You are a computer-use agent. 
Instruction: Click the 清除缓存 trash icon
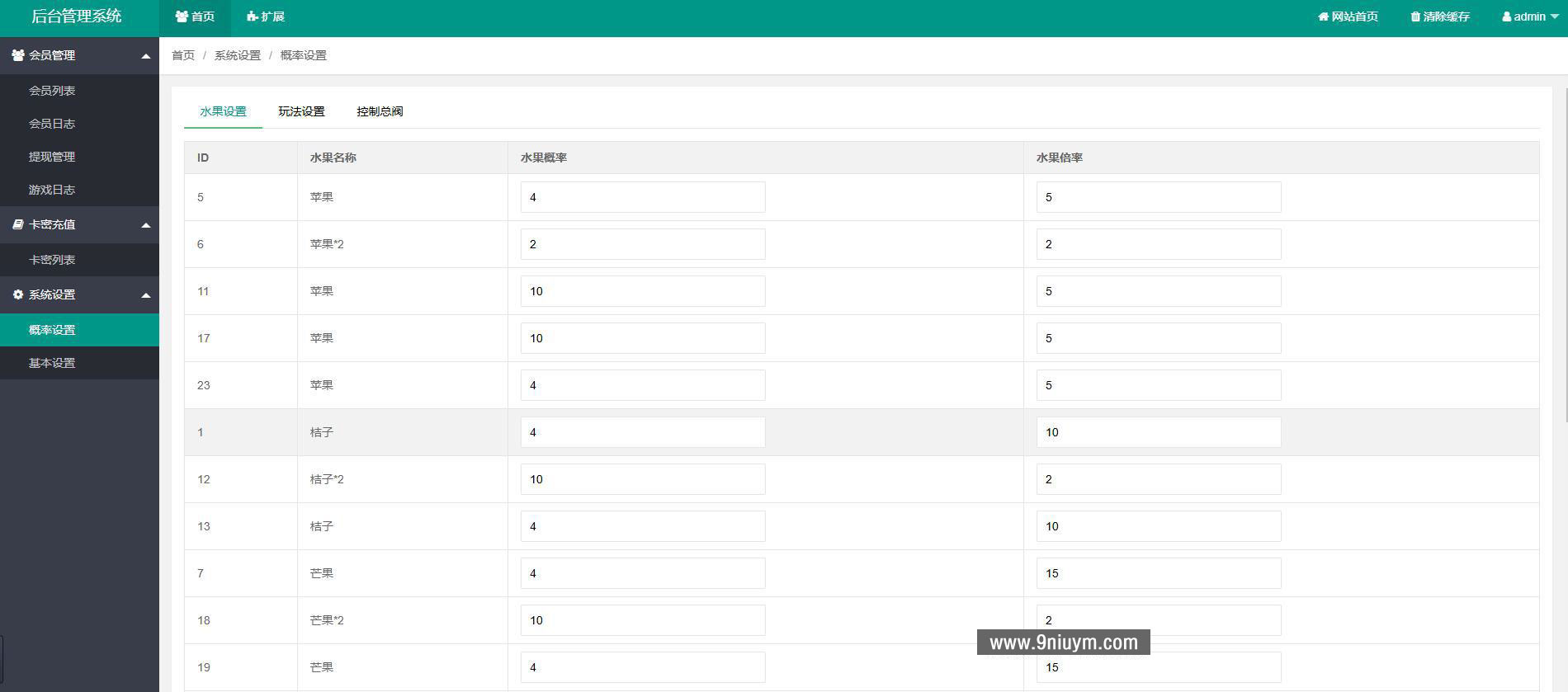coord(1415,16)
